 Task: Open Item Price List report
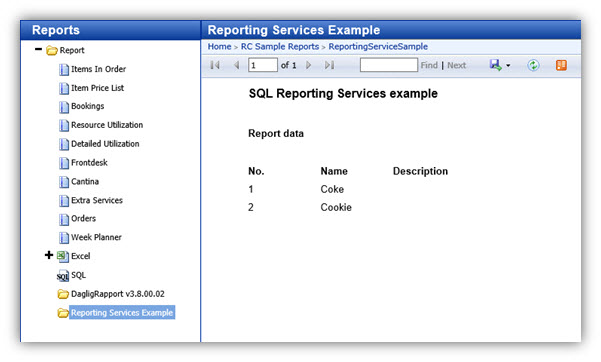[97, 88]
